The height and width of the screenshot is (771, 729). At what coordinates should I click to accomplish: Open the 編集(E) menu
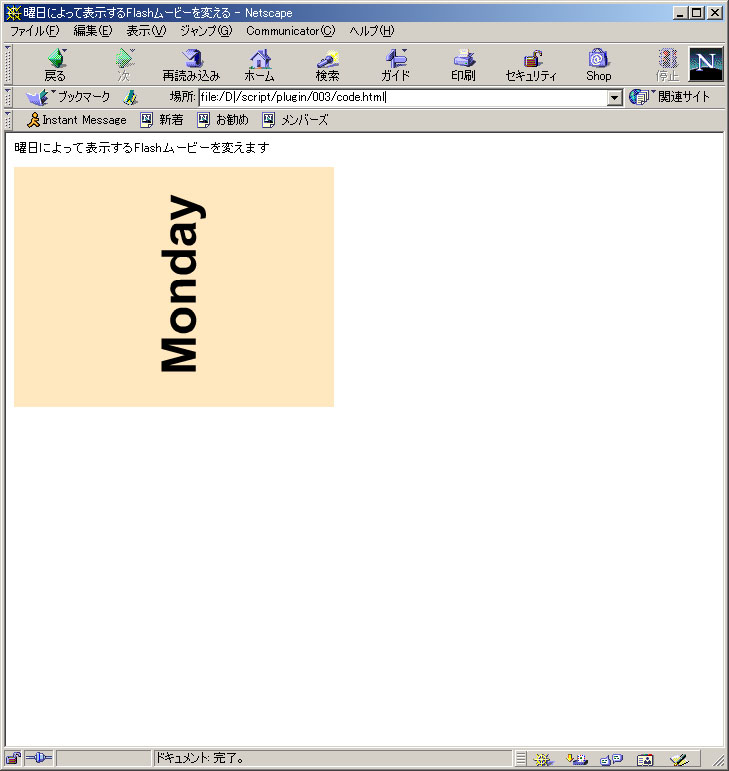point(92,31)
